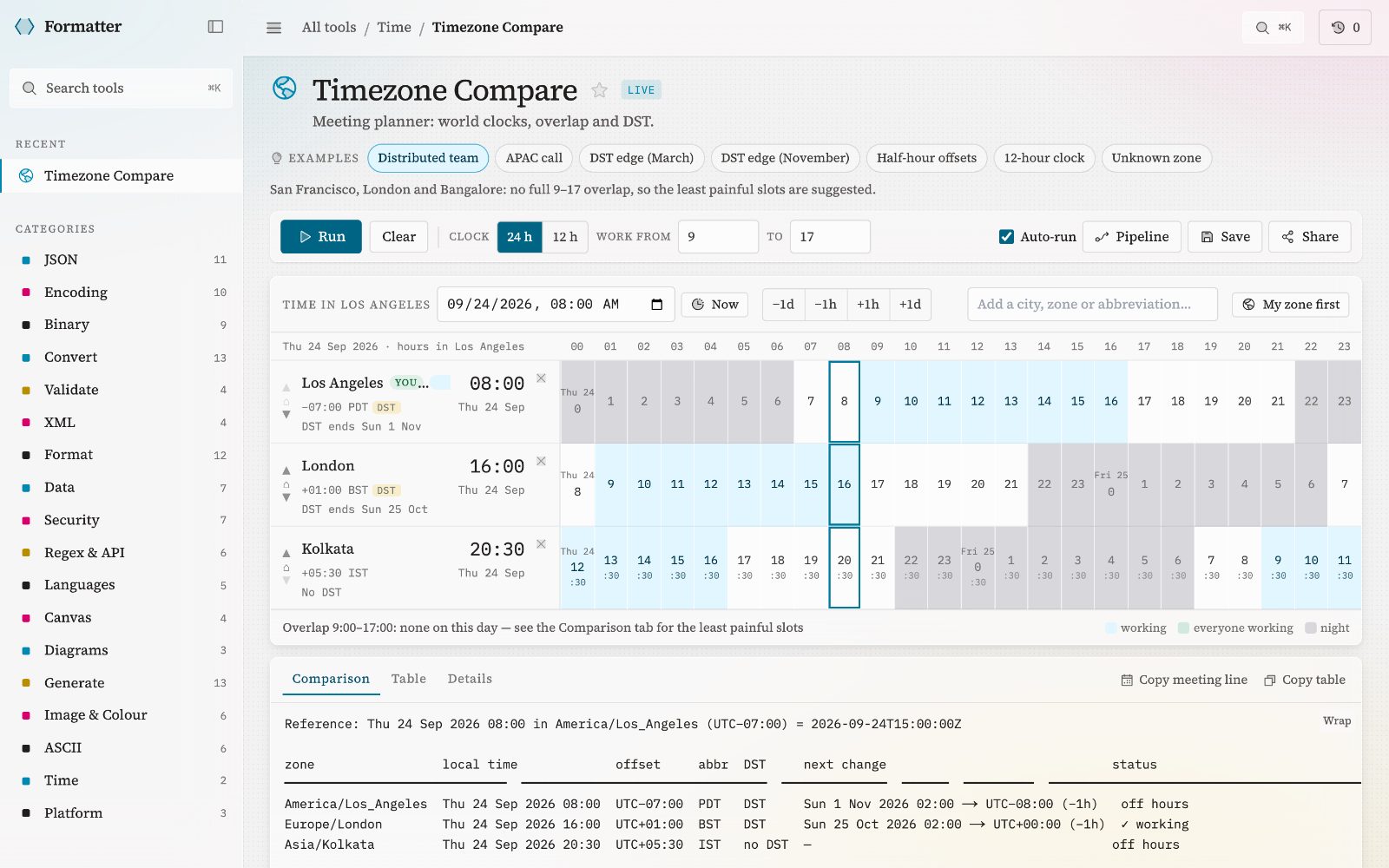Screen dimensions: 1389x868
Task: Open the calendar picker in datetime field
Action: tap(656, 305)
